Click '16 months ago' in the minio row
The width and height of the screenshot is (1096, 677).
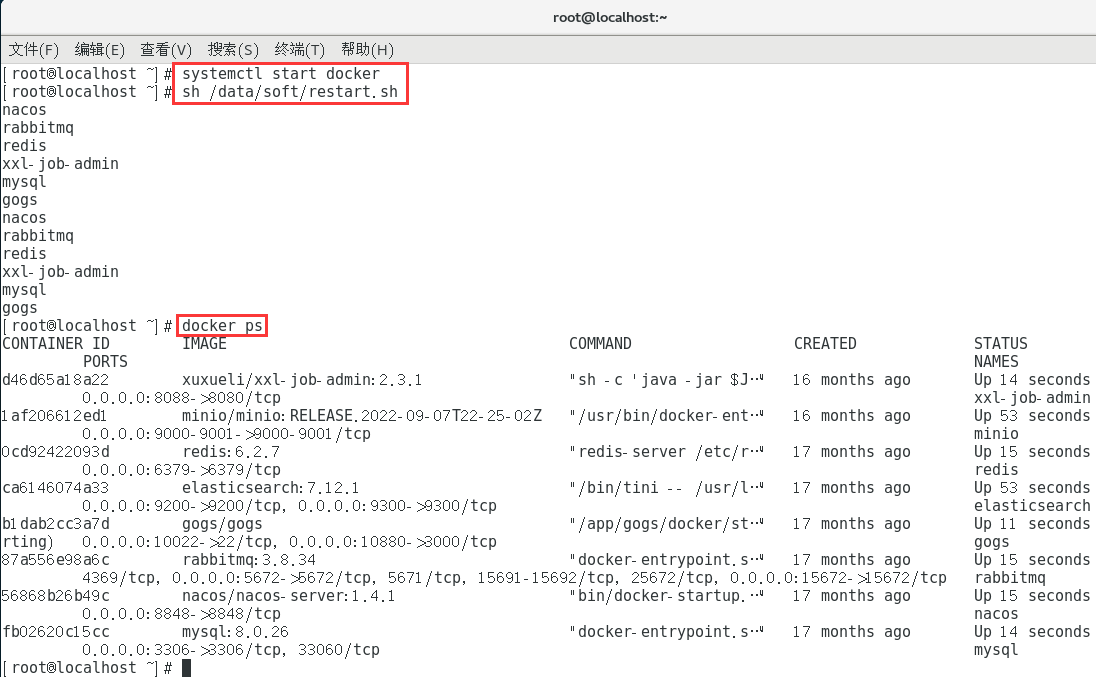(851, 416)
